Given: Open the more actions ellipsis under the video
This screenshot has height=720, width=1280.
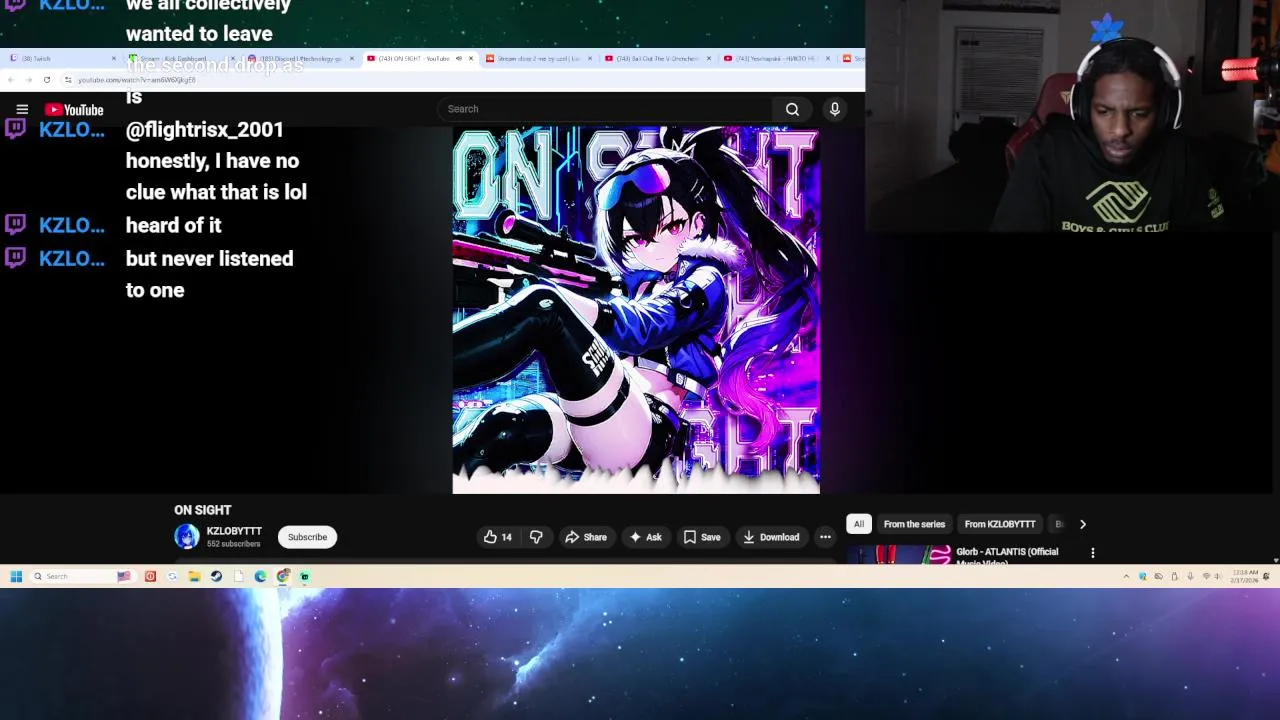Looking at the screenshot, I should pos(825,537).
